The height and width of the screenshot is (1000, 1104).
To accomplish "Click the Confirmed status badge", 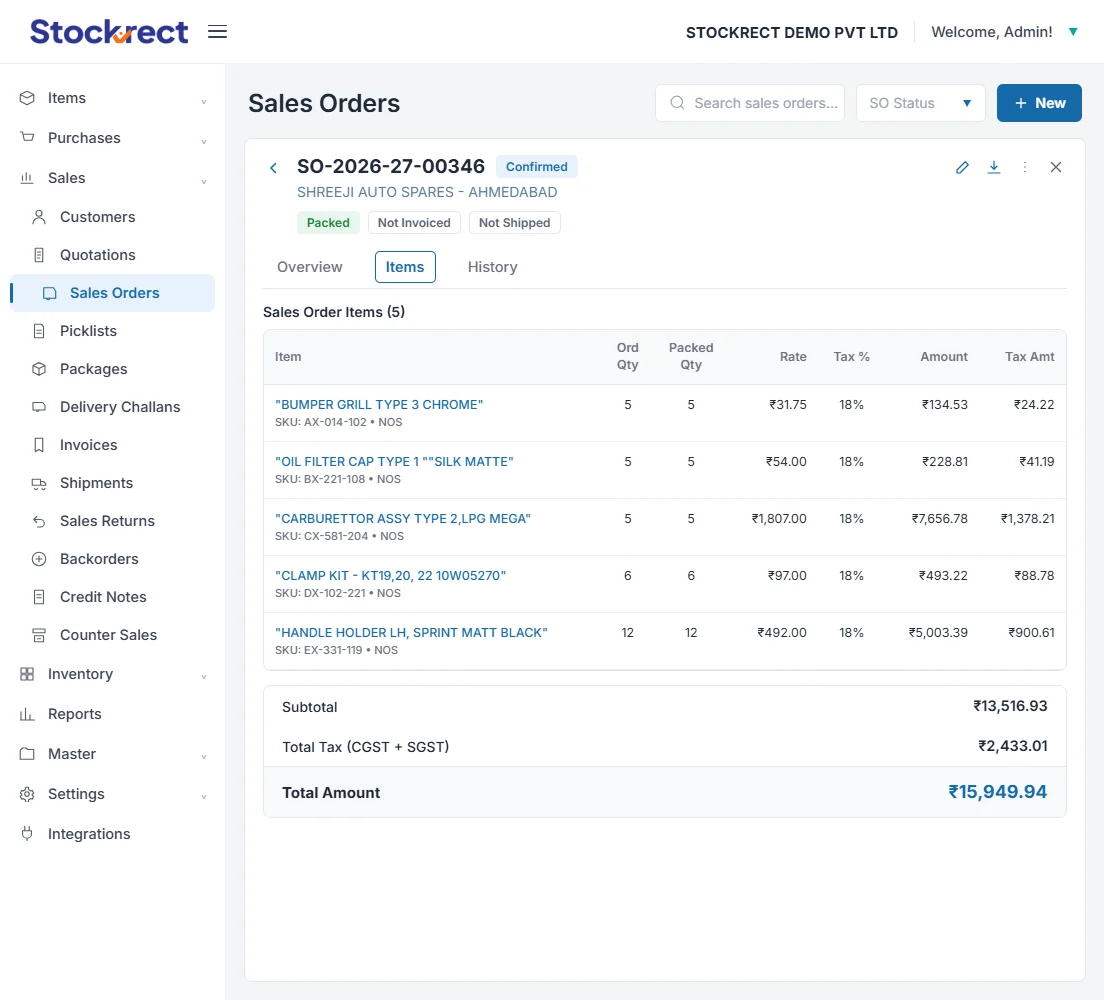I will click(x=537, y=167).
